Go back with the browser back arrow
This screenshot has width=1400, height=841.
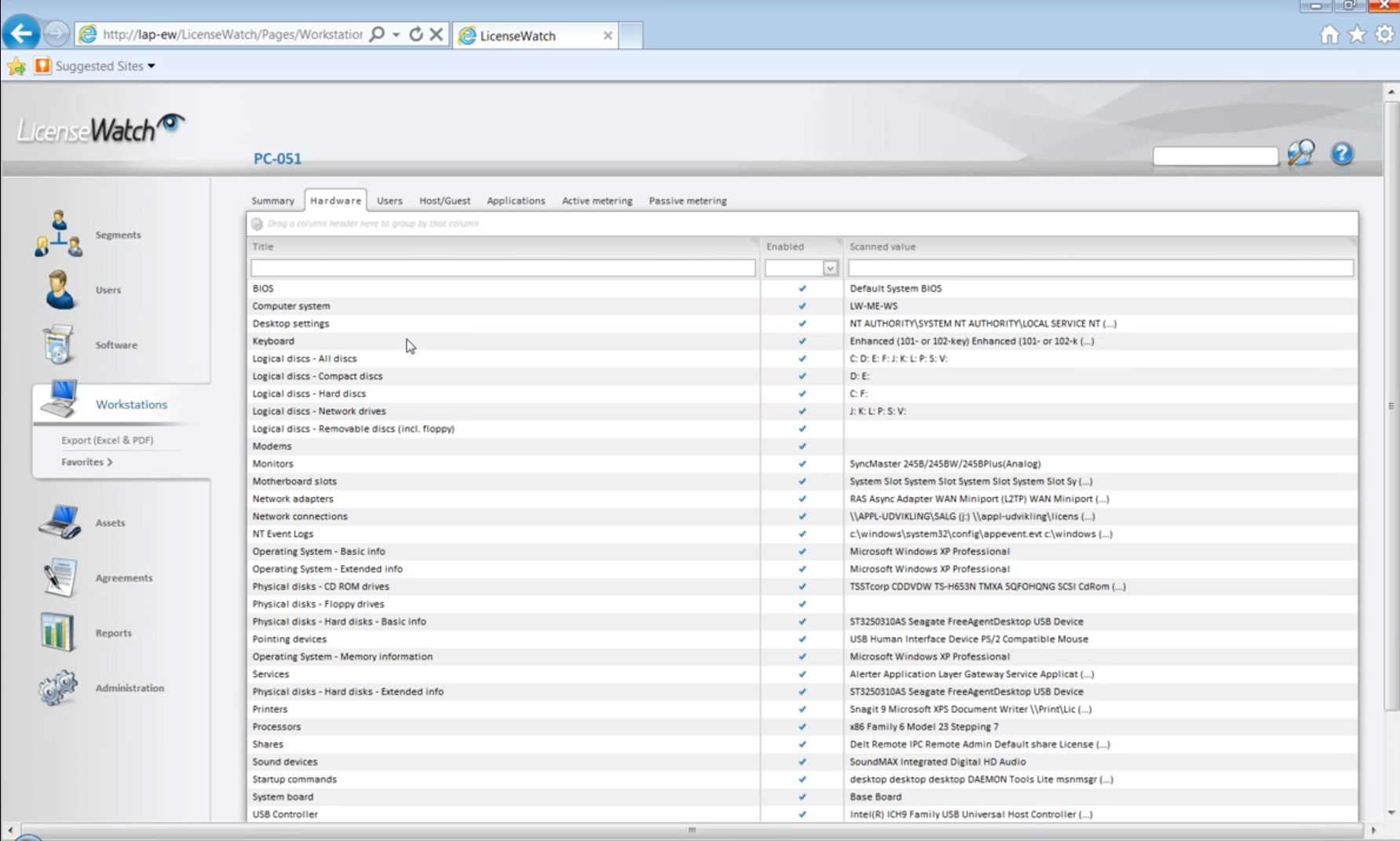click(x=21, y=34)
